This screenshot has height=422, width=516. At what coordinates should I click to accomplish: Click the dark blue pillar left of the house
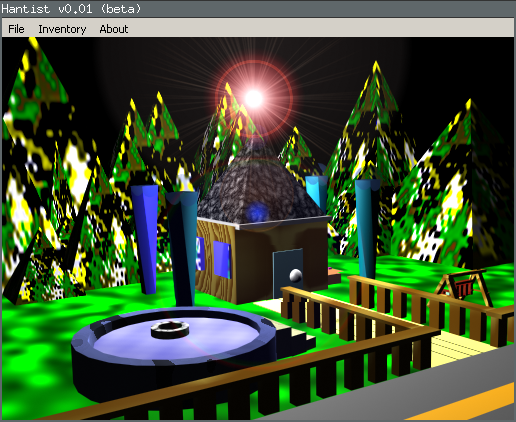click(145, 239)
